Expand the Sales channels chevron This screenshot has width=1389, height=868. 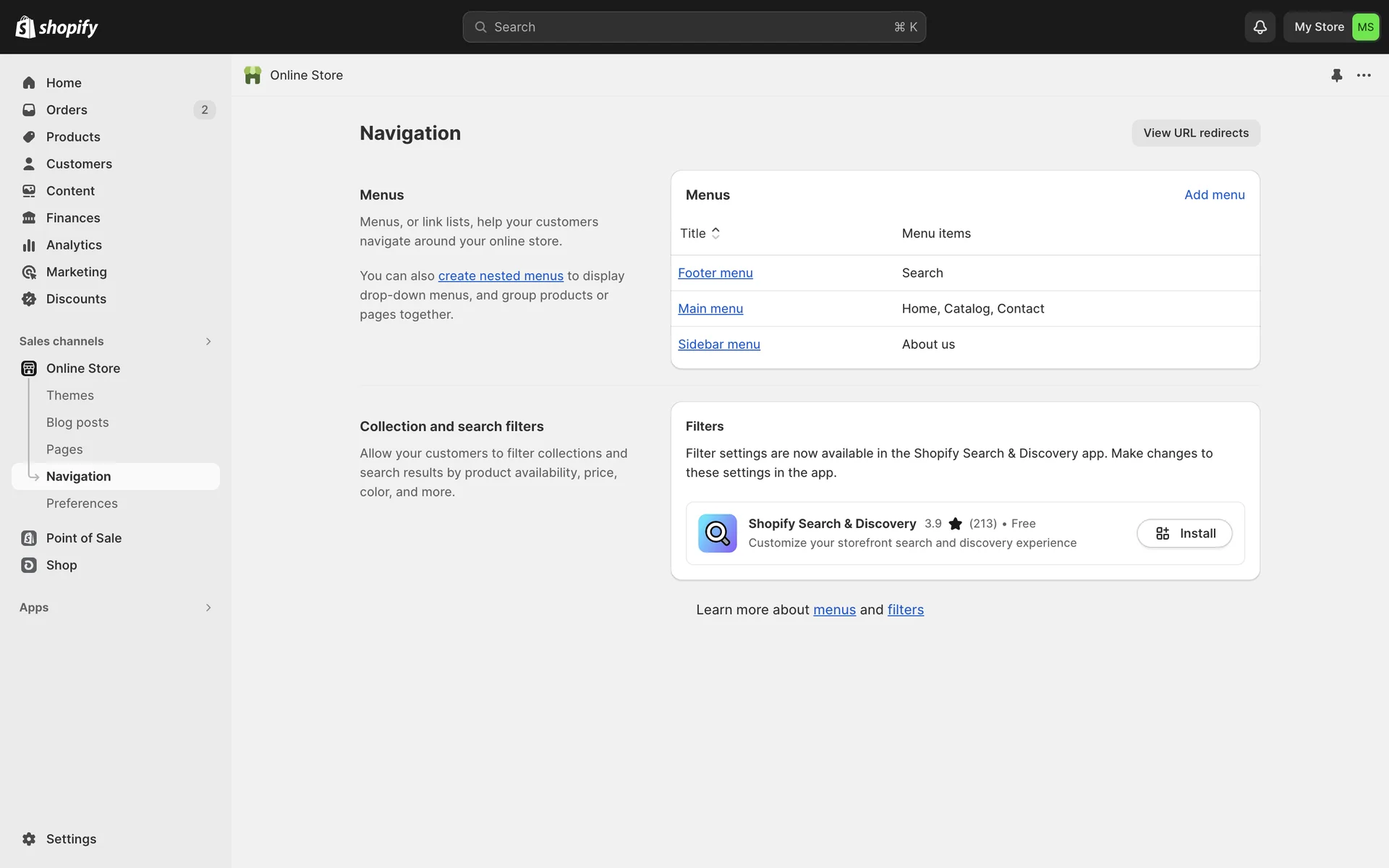coord(208,341)
